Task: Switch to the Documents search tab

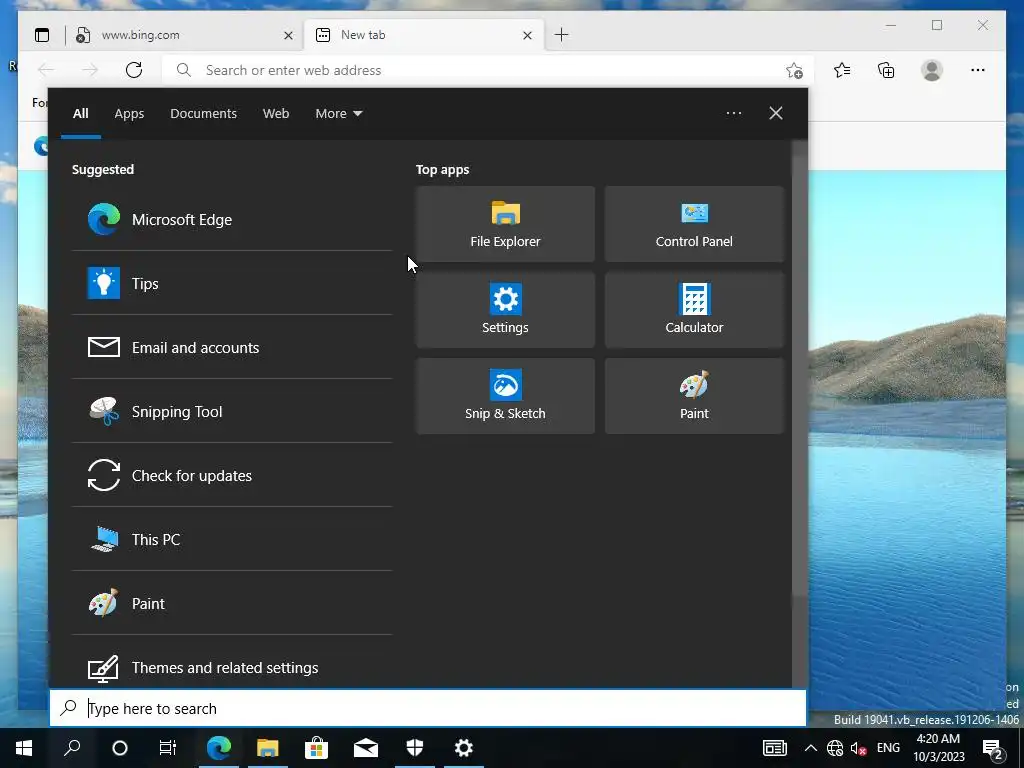Action: (x=203, y=114)
